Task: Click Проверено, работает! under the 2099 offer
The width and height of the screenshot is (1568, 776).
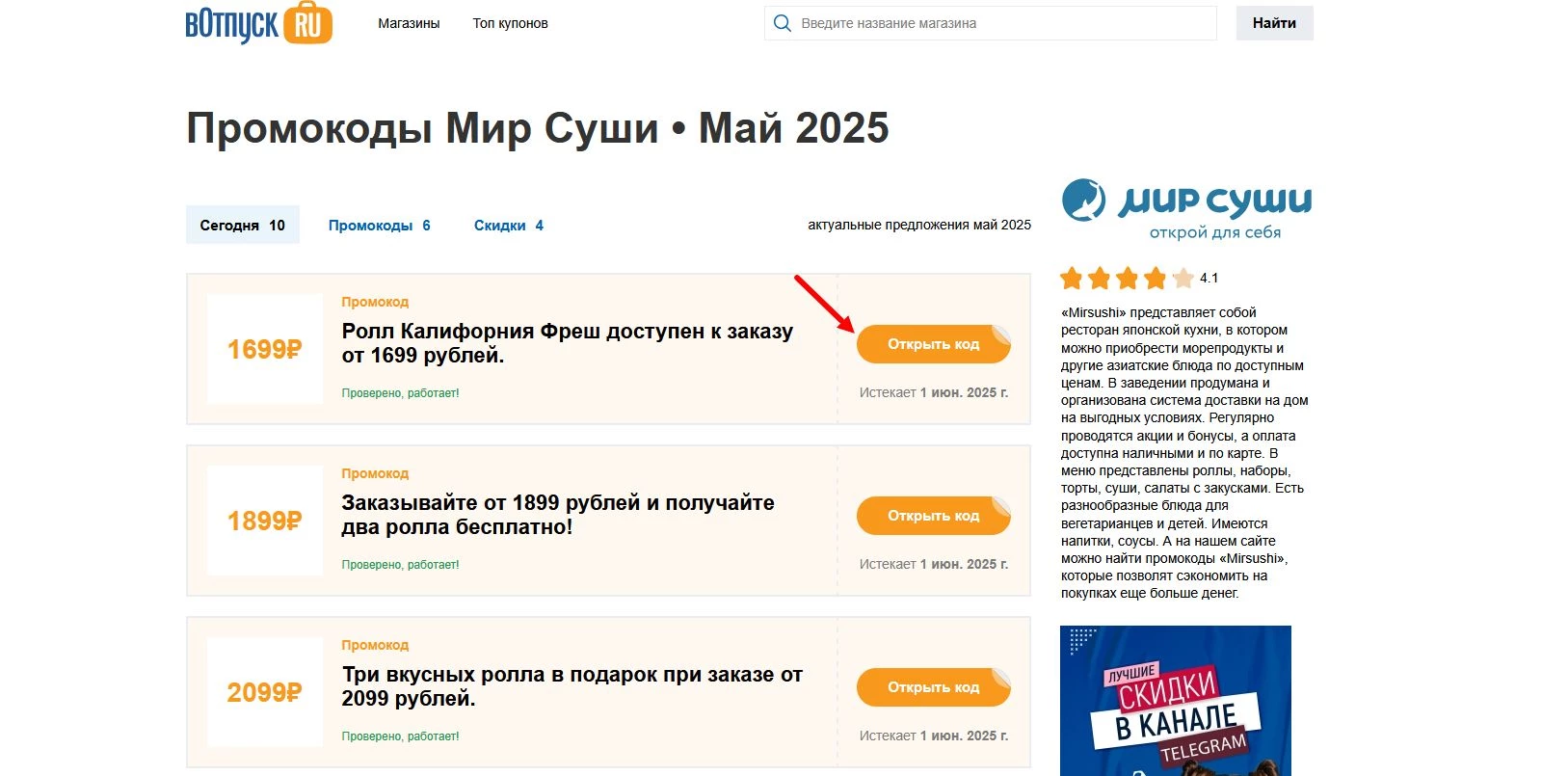Action: [400, 736]
